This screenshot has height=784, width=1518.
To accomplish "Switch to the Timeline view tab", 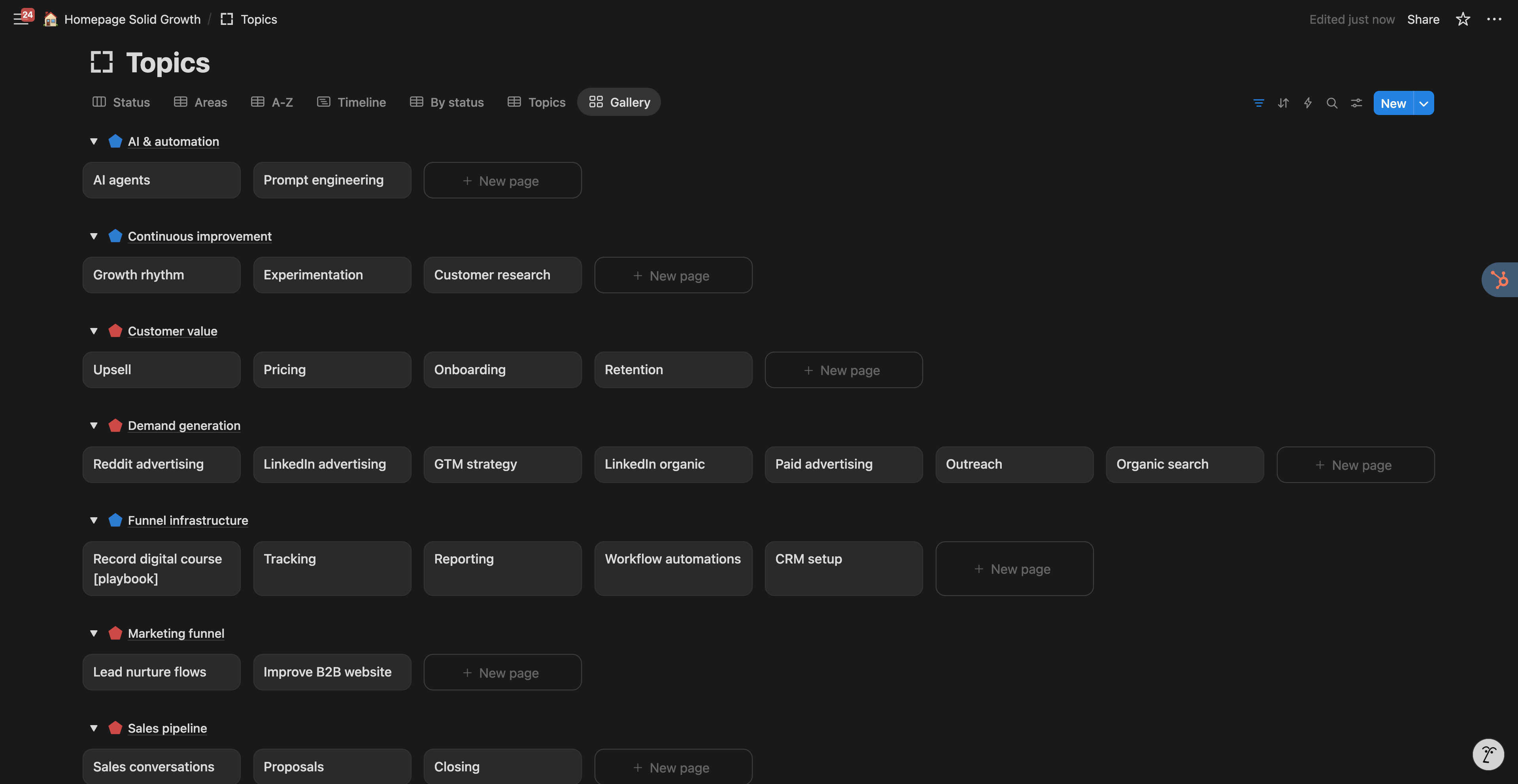I will (351, 102).
